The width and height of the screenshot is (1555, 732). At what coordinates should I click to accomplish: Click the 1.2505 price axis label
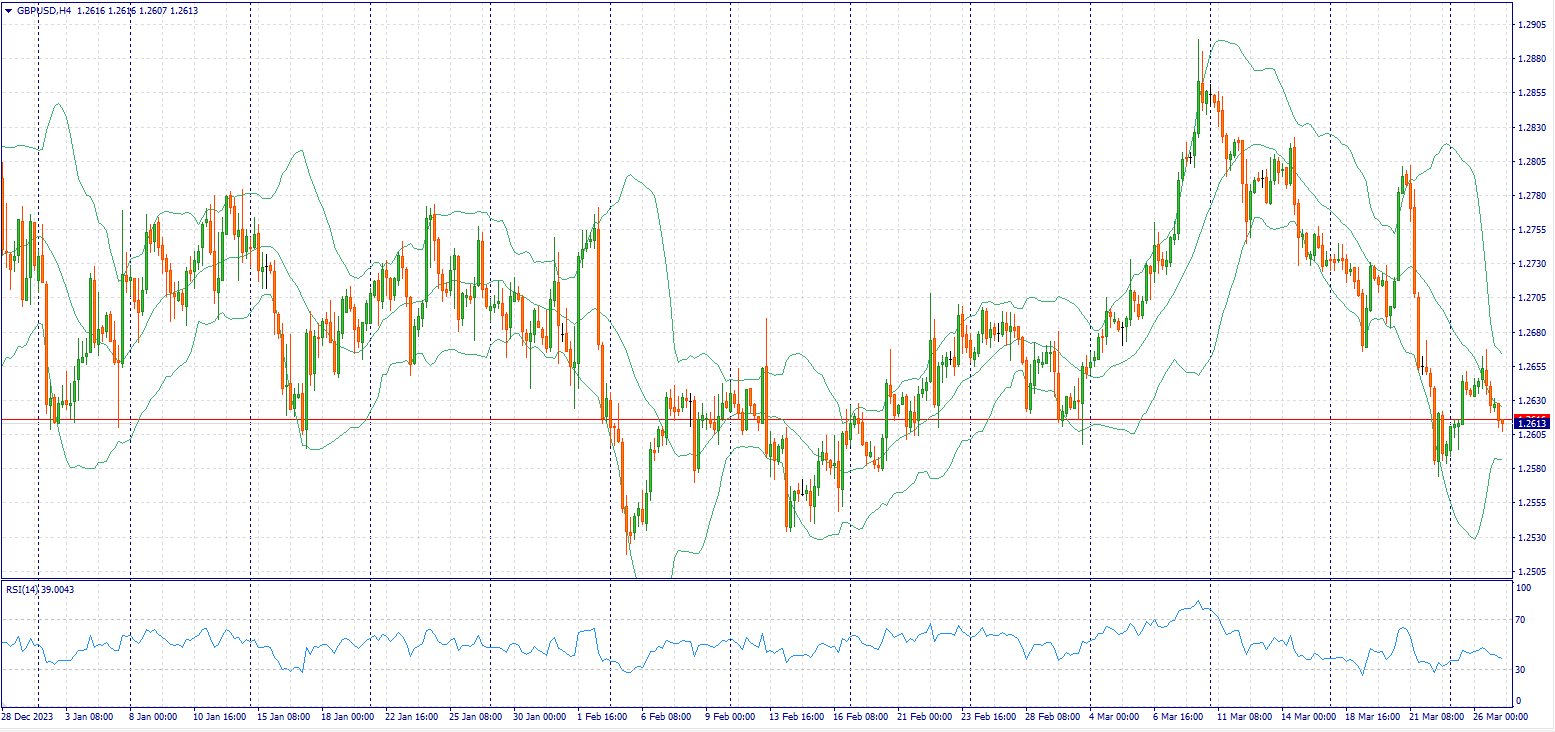(x=1531, y=572)
